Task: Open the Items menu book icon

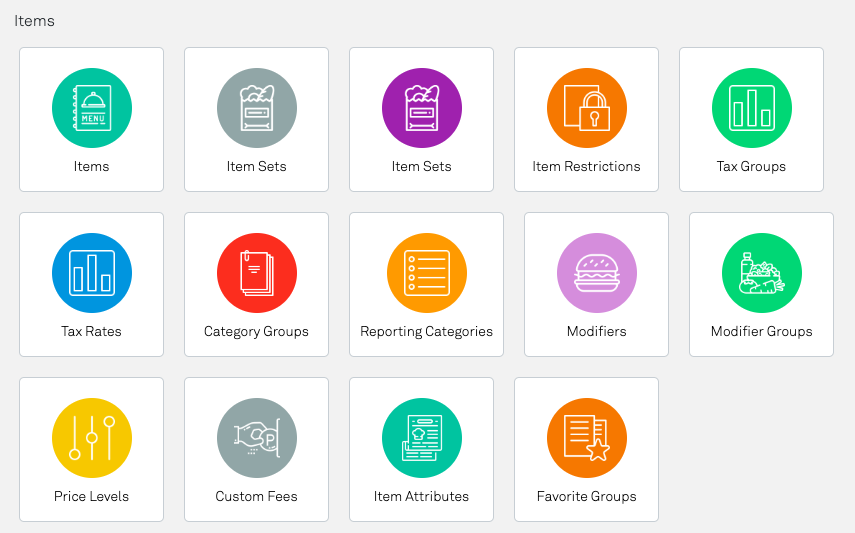Action: 92,108
